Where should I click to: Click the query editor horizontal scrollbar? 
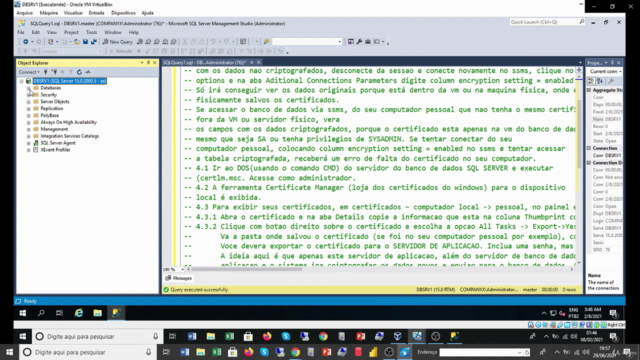click(247, 269)
